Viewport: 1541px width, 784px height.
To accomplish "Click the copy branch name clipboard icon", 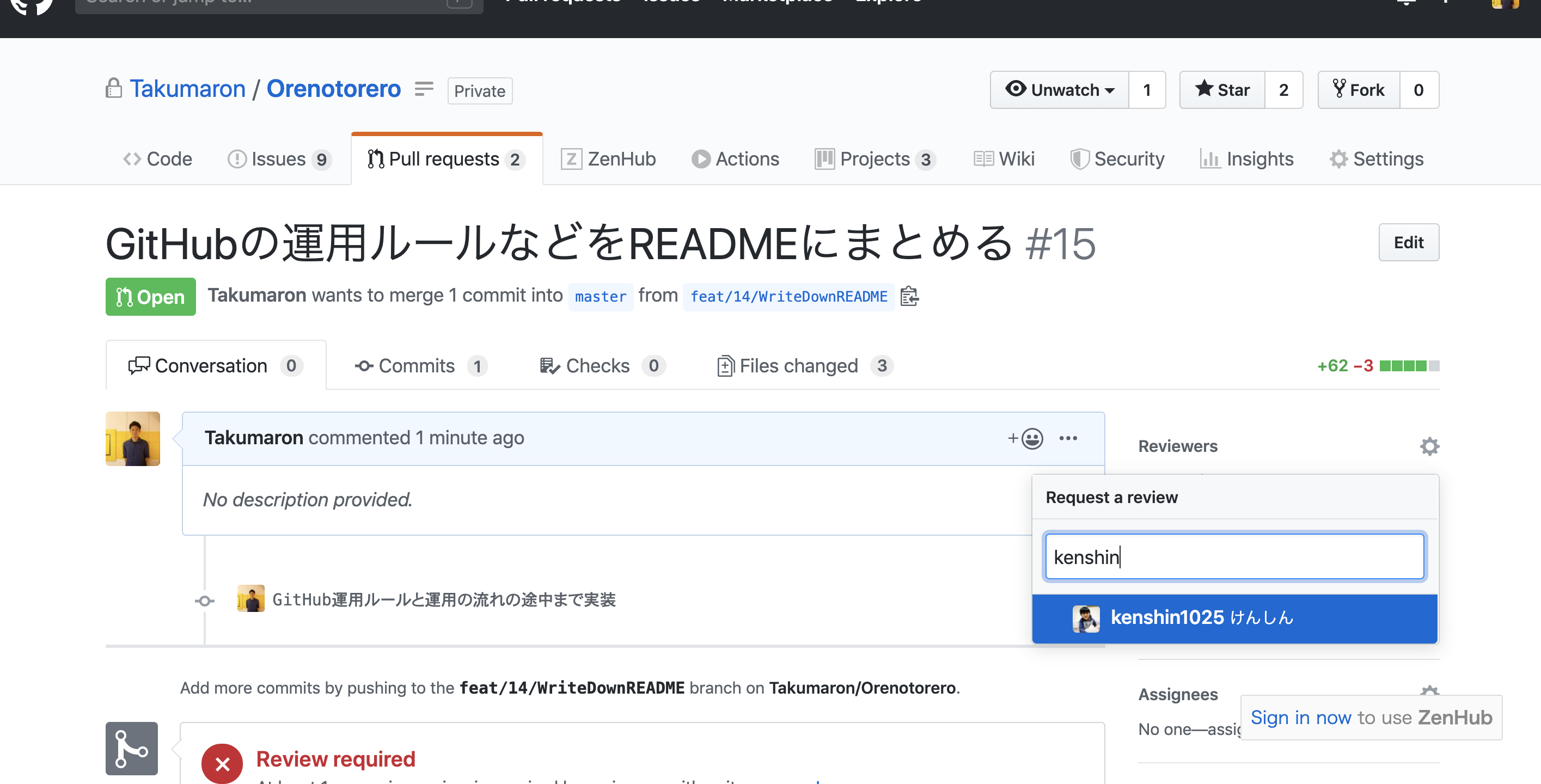I will (x=909, y=296).
